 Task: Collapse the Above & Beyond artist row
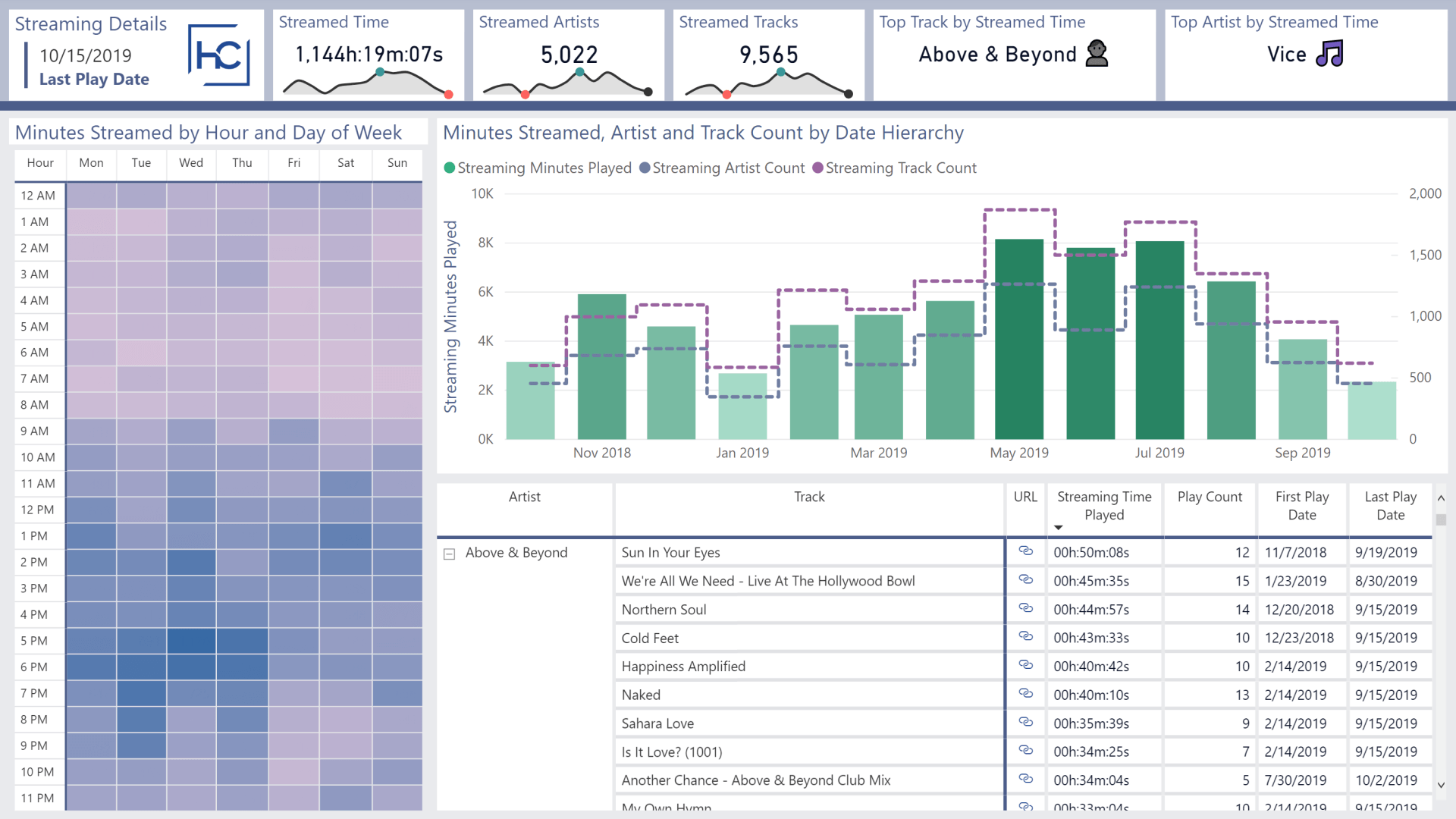(x=449, y=554)
